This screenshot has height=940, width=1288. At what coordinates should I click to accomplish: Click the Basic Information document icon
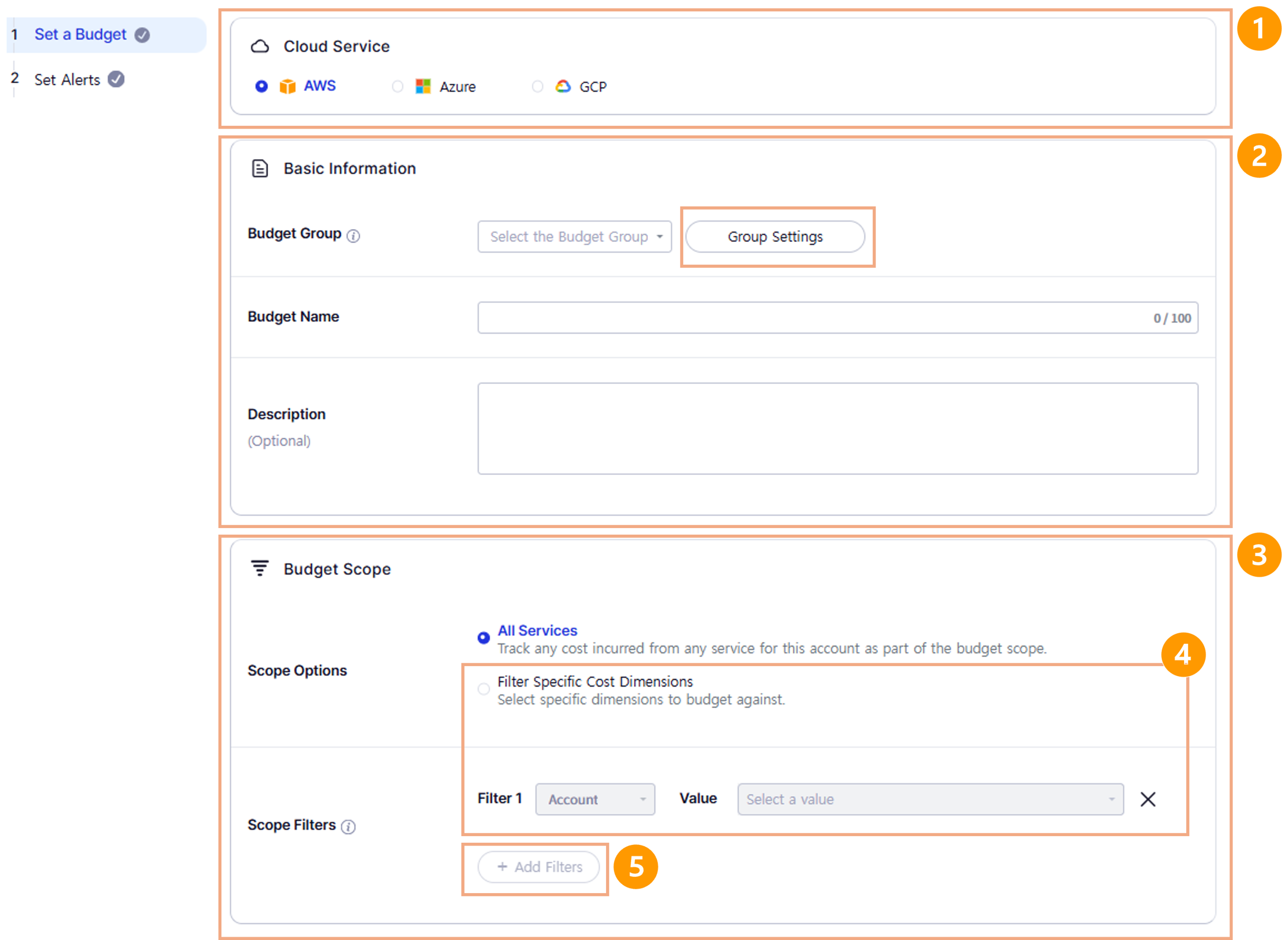pyautogui.click(x=260, y=169)
